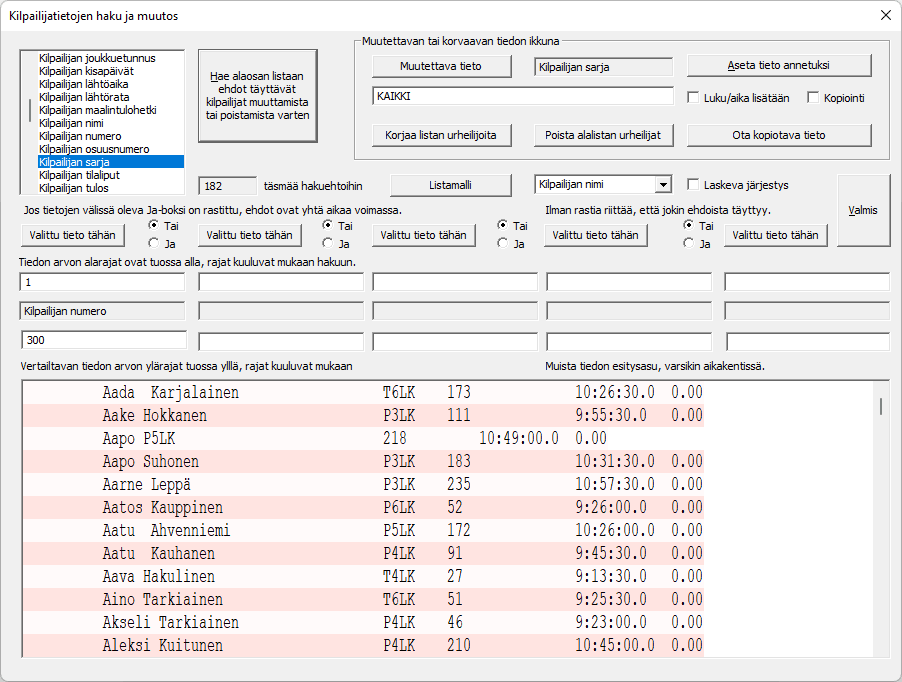This screenshot has width=902, height=682.
Task: Check the Luku/aika lisätään checkbox
Action: (695, 98)
